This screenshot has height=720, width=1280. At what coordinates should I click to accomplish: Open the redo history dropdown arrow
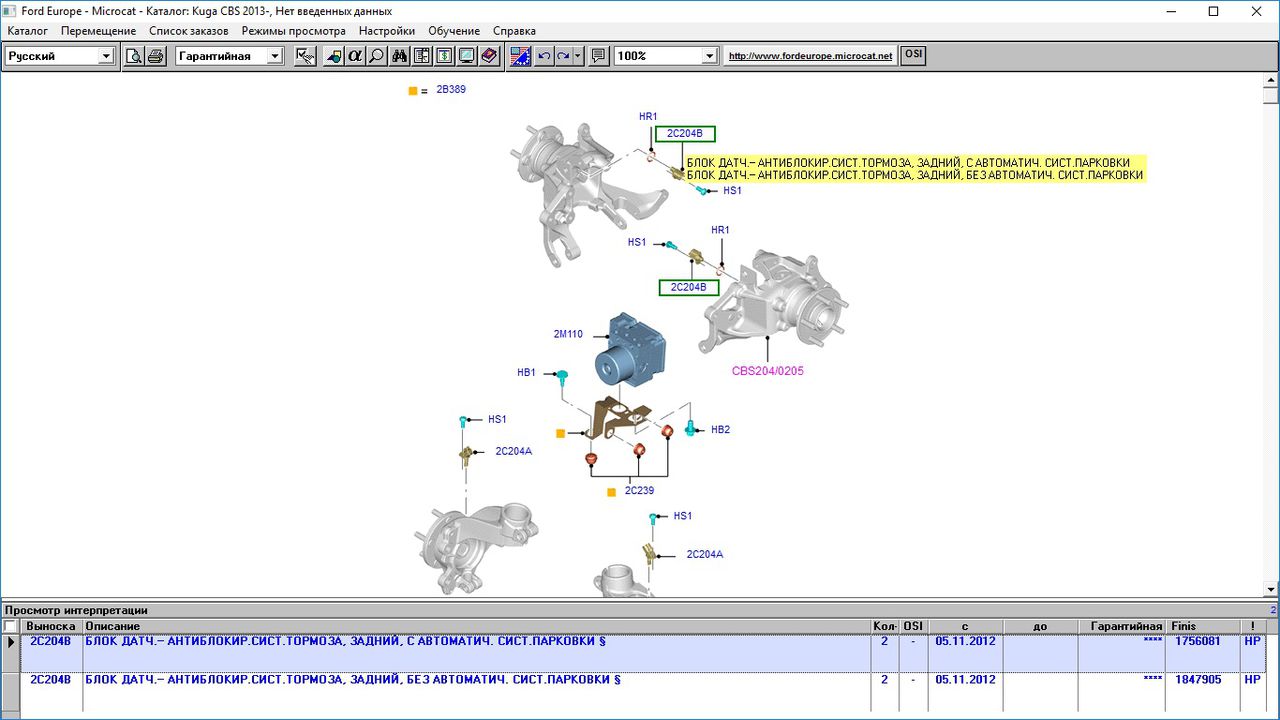(x=578, y=56)
